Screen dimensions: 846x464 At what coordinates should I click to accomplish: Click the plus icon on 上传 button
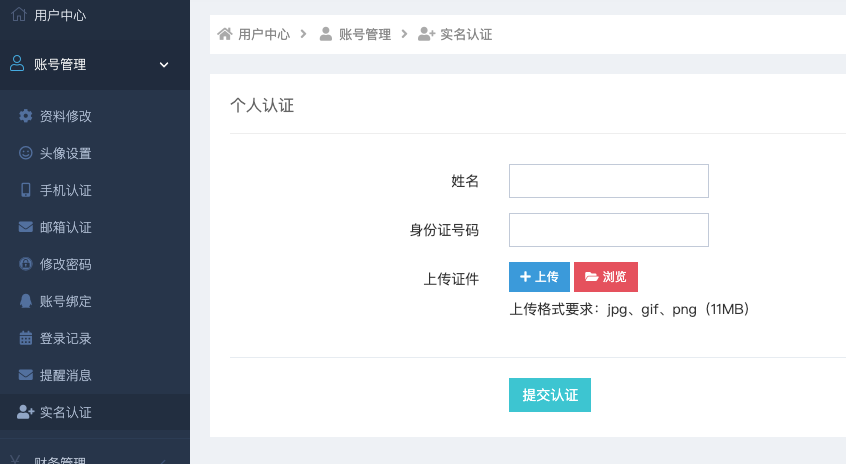click(525, 276)
